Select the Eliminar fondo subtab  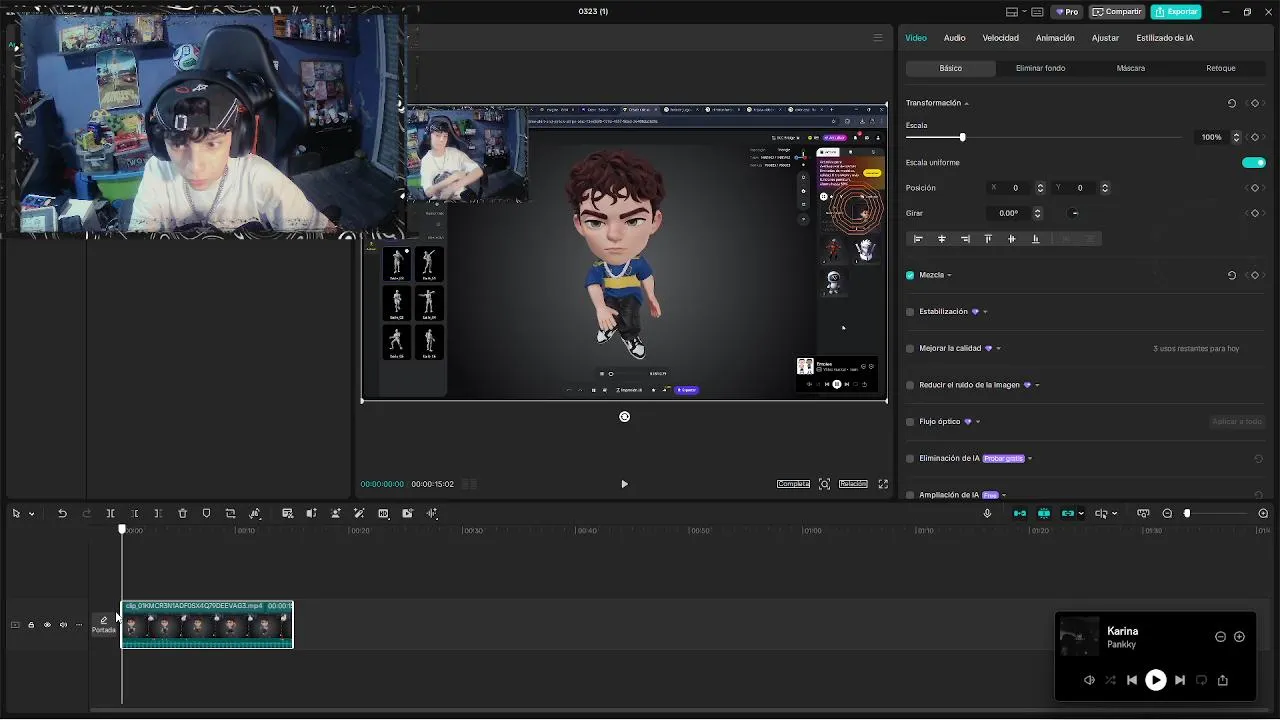pos(1040,68)
